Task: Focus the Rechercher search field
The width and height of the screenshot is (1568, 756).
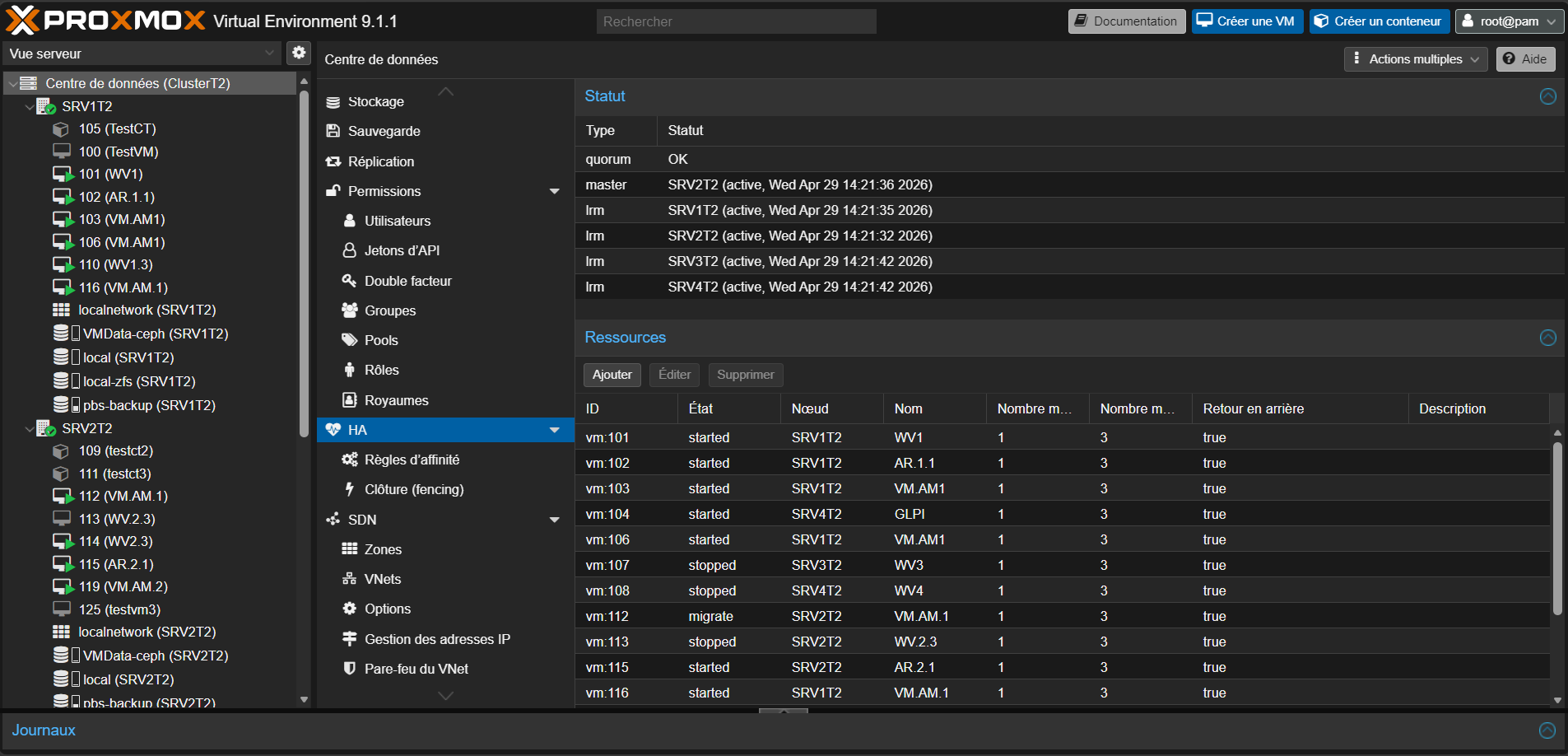Action: tap(737, 21)
